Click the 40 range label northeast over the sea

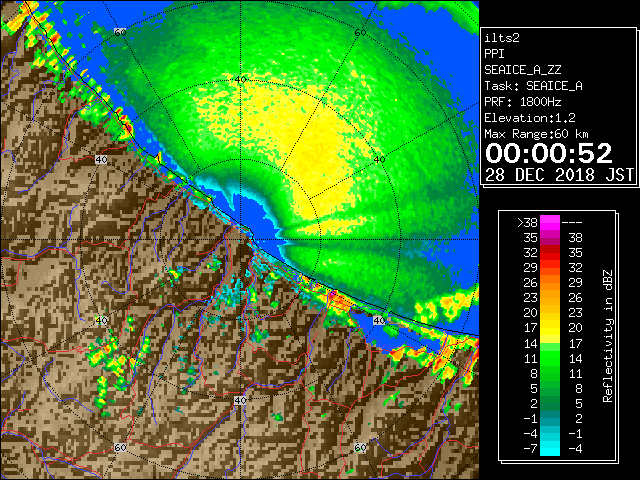point(379,160)
